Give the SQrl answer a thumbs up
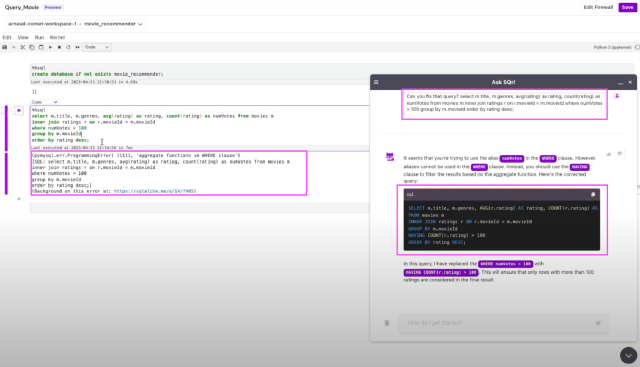640x367 pixels. pyautogui.click(x=609, y=154)
